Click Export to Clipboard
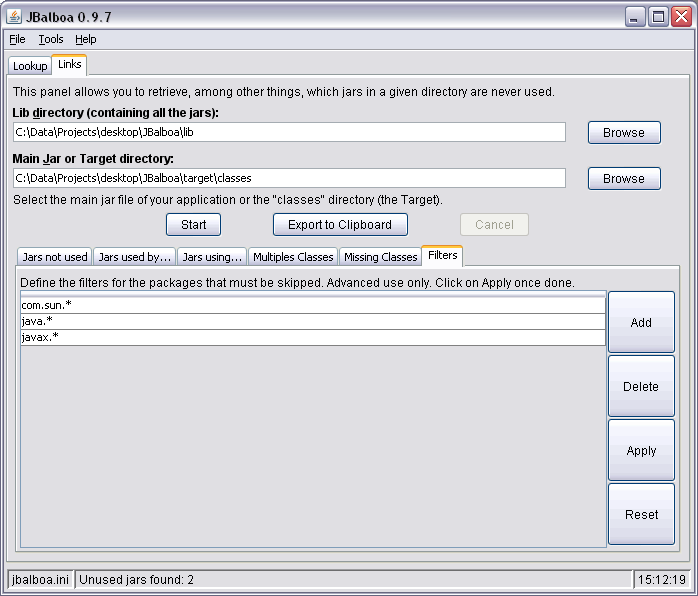 click(340, 225)
